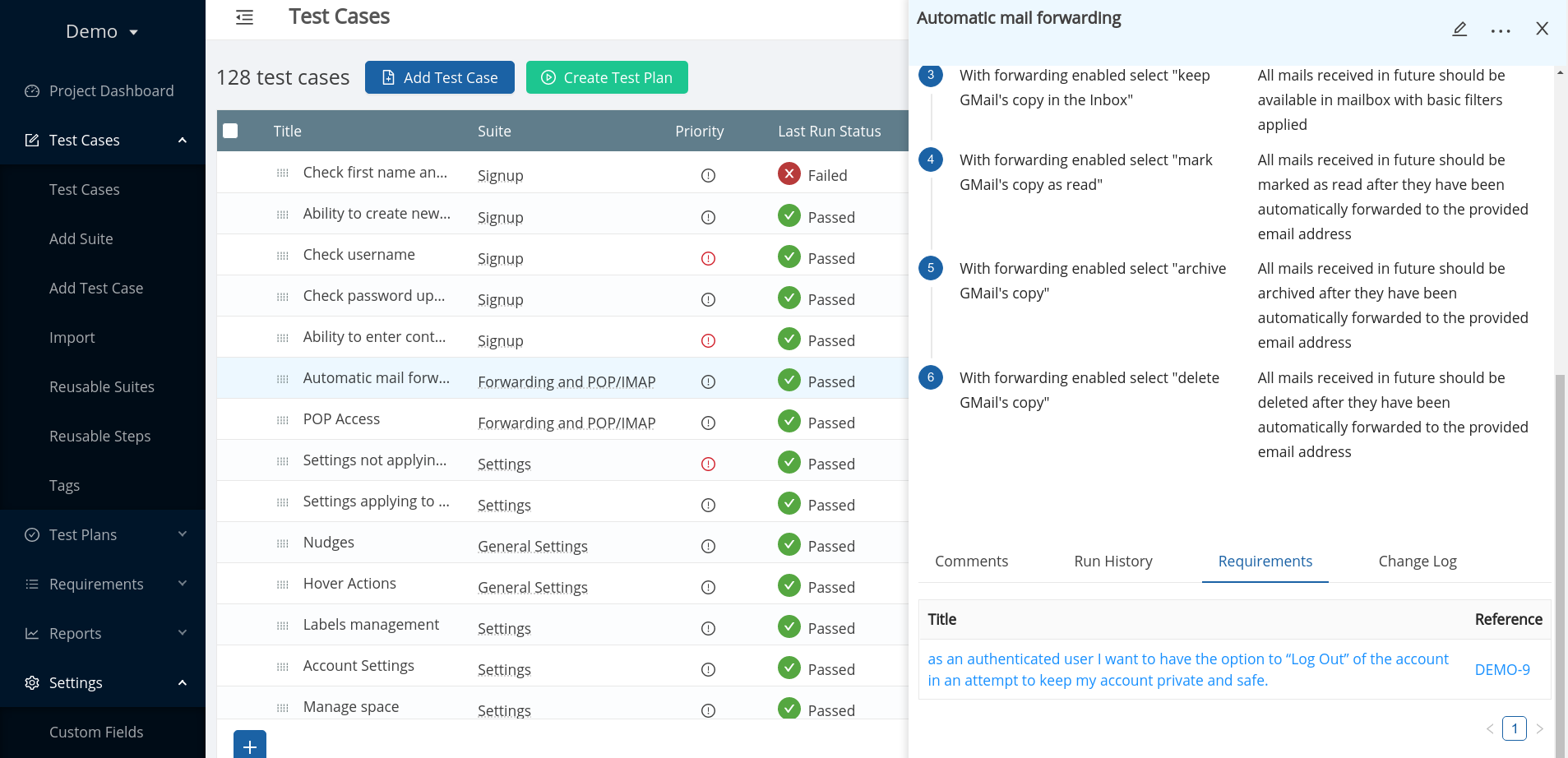Open Custom Fields under Settings

(96, 733)
